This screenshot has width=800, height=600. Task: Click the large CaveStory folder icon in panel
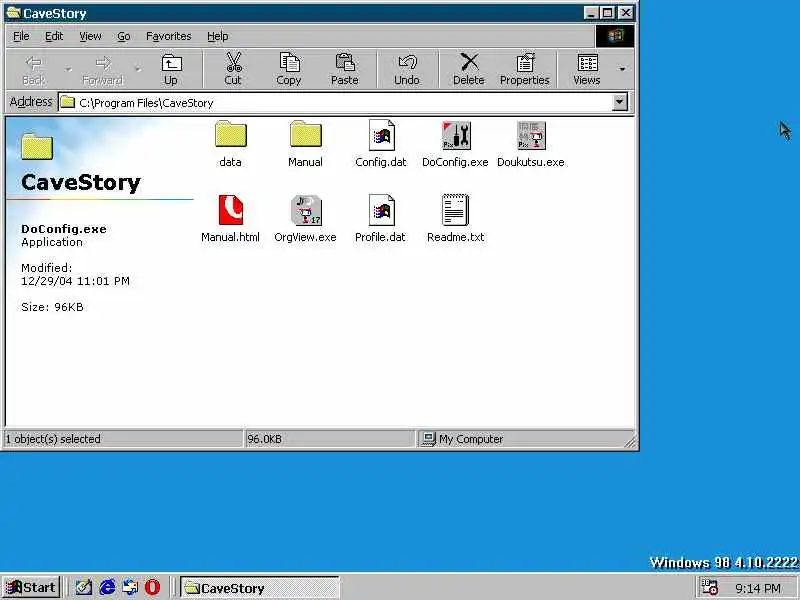click(37, 146)
